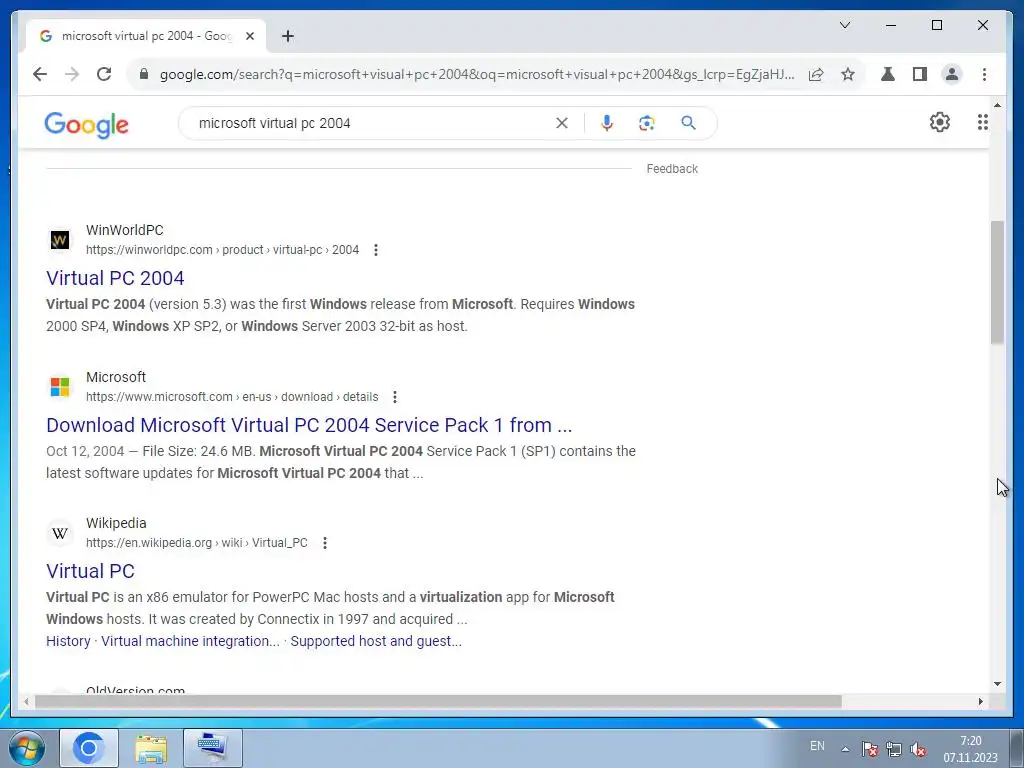Image resolution: width=1024 pixels, height=768 pixels.
Task: Click the www.microsoft.com URL breadcrumb
Action: (x=232, y=397)
